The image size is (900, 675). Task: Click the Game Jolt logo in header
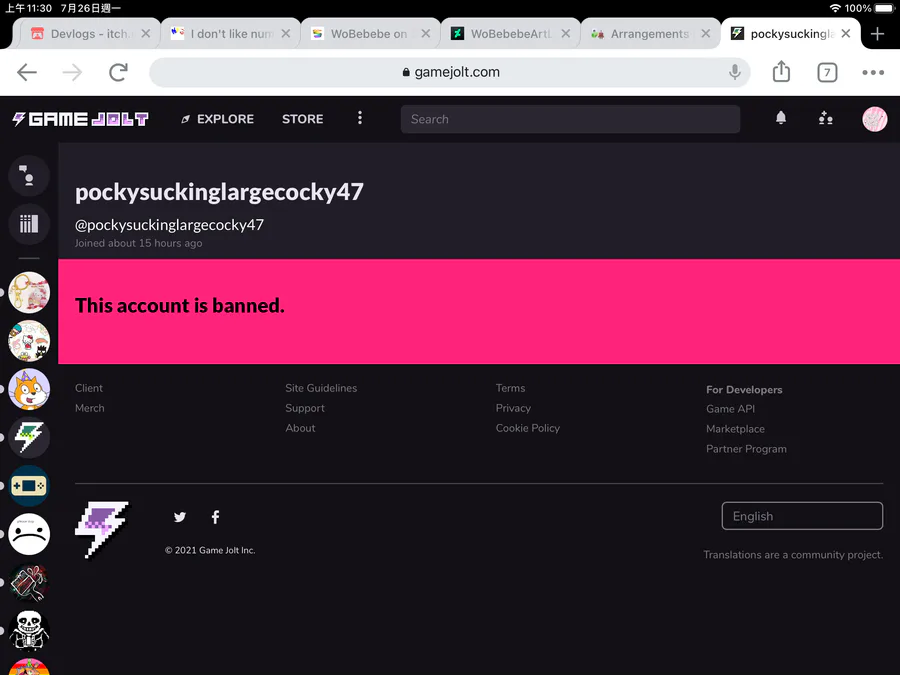point(80,119)
